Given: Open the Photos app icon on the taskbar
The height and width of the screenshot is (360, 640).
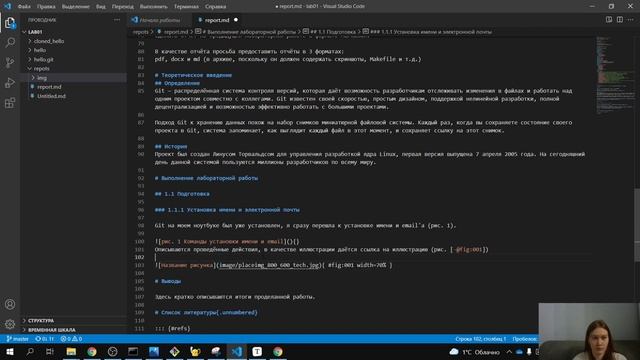Looking at the screenshot, I should pyautogui.click(x=154, y=351).
